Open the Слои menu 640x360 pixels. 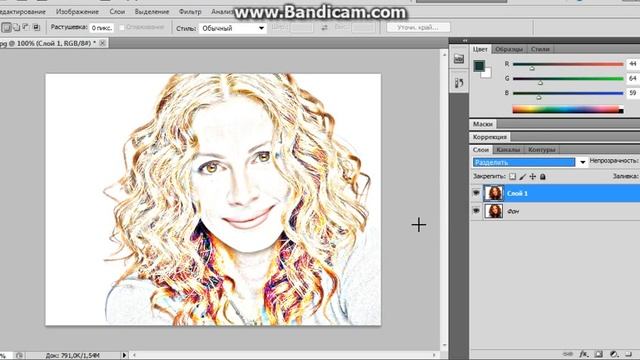tap(117, 12)
